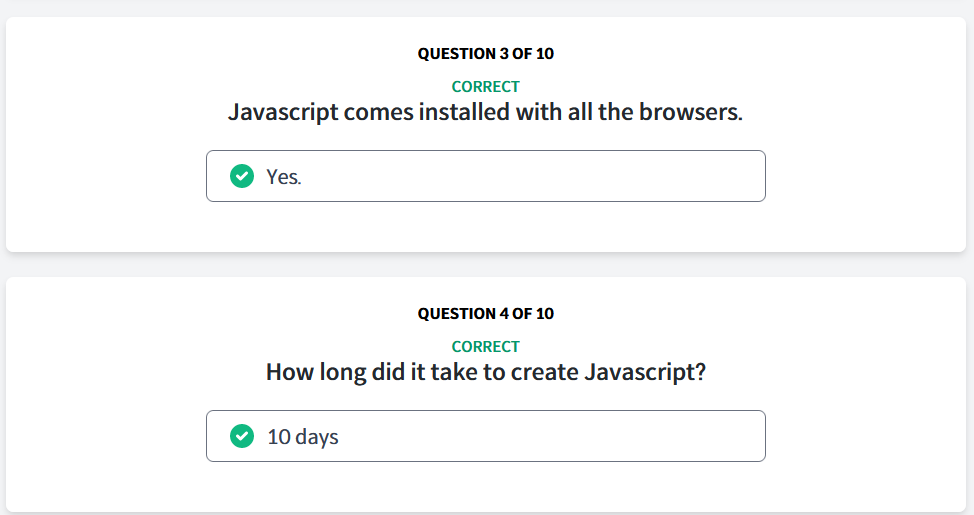Click the green checkmark next to Yes
The image size is (974, 515).
242,176
